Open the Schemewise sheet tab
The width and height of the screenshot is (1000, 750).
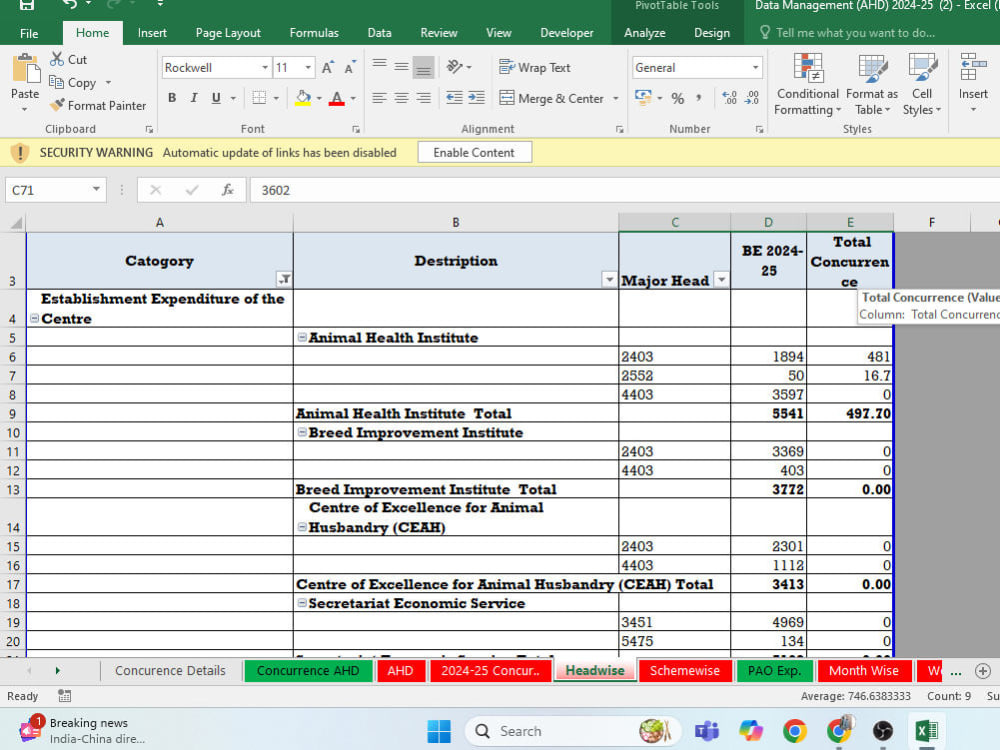[x=684, y=670]
